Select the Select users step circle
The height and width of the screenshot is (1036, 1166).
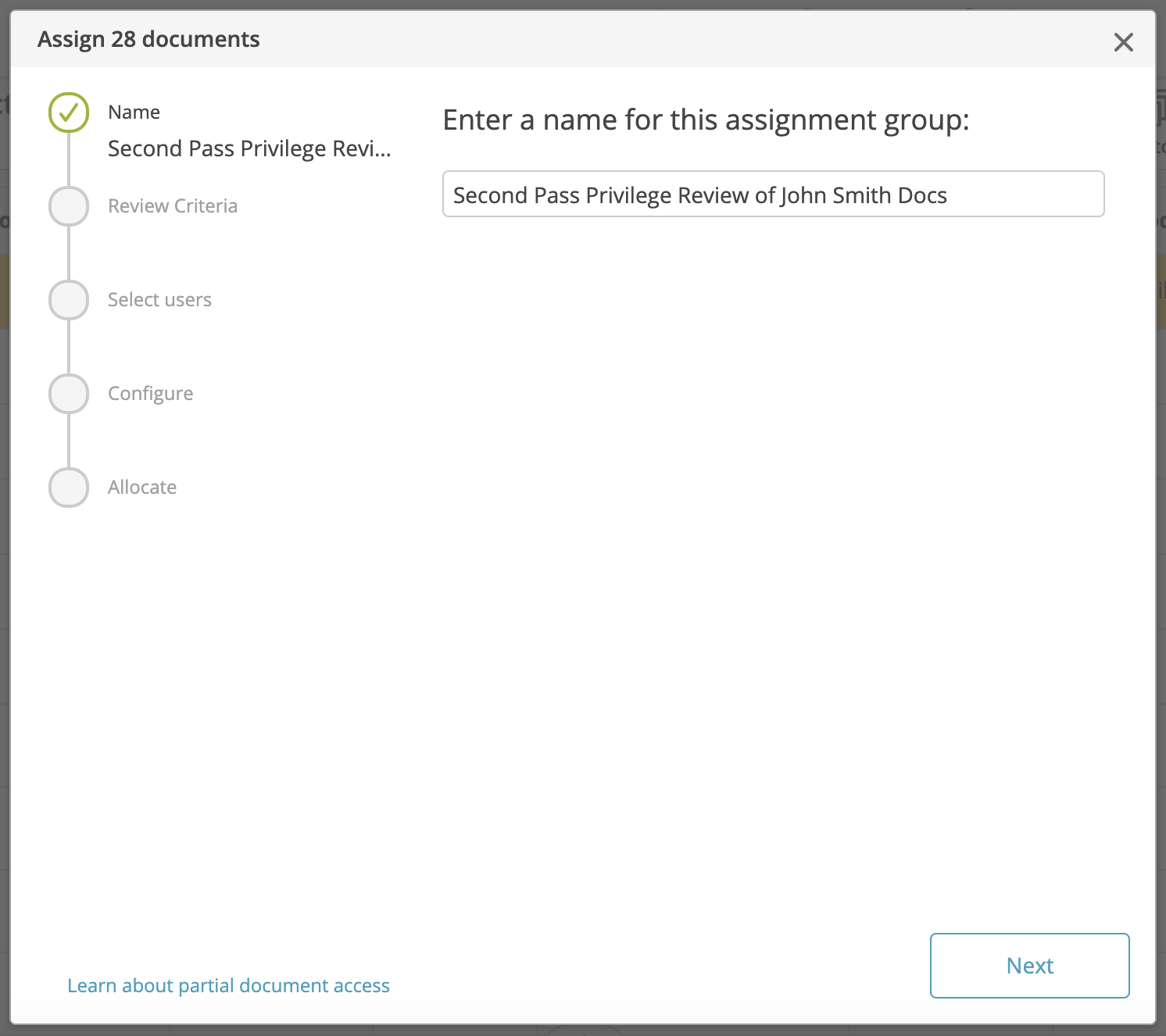click(x=68, y=300)
